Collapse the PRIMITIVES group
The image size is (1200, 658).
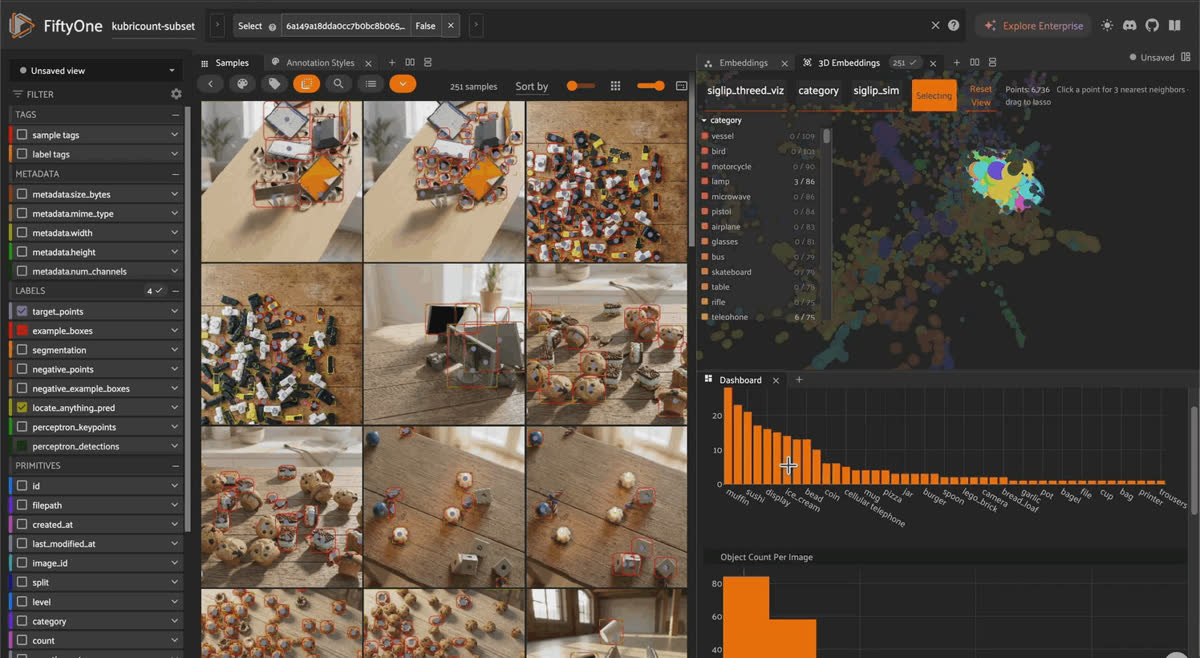click(175, 466)
